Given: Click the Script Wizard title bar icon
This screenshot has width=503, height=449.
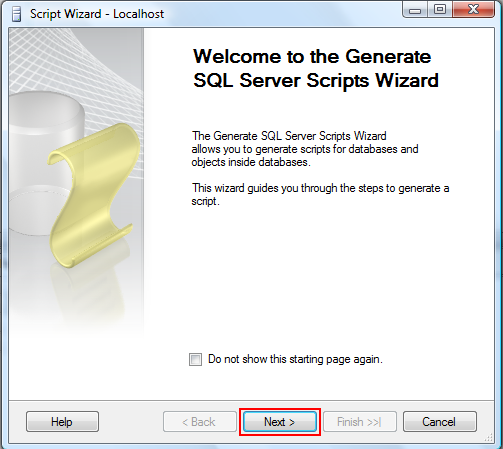Looking at the screenshot, I should (16, 14).
